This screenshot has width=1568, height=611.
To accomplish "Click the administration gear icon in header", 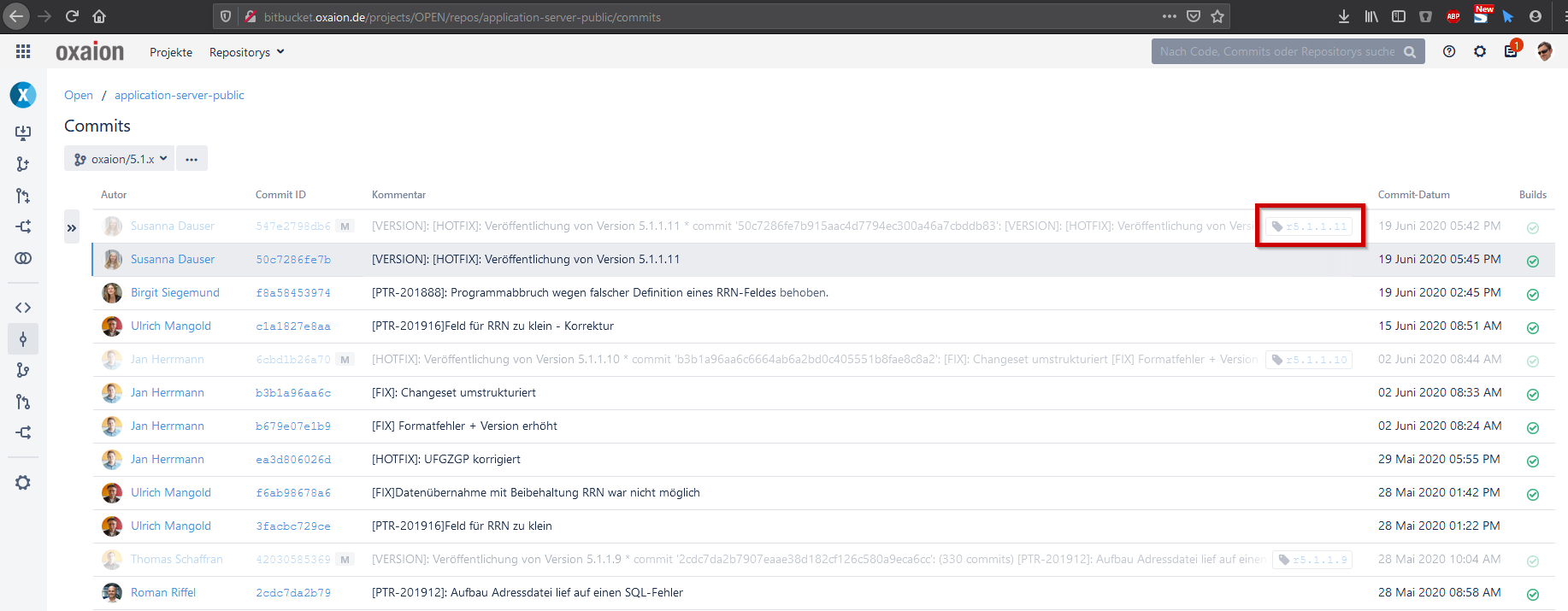I will pos(1480,52).
